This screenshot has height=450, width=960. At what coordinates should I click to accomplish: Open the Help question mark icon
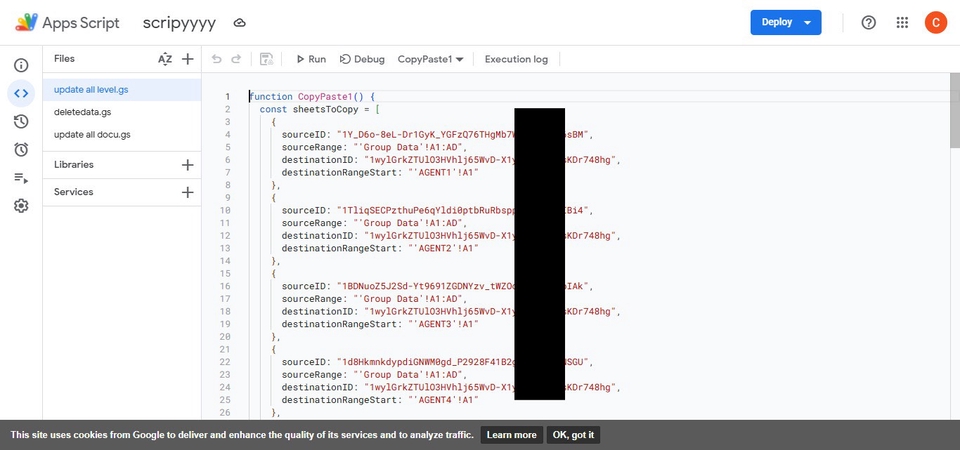pyautogui.click(x=868, y=23)
